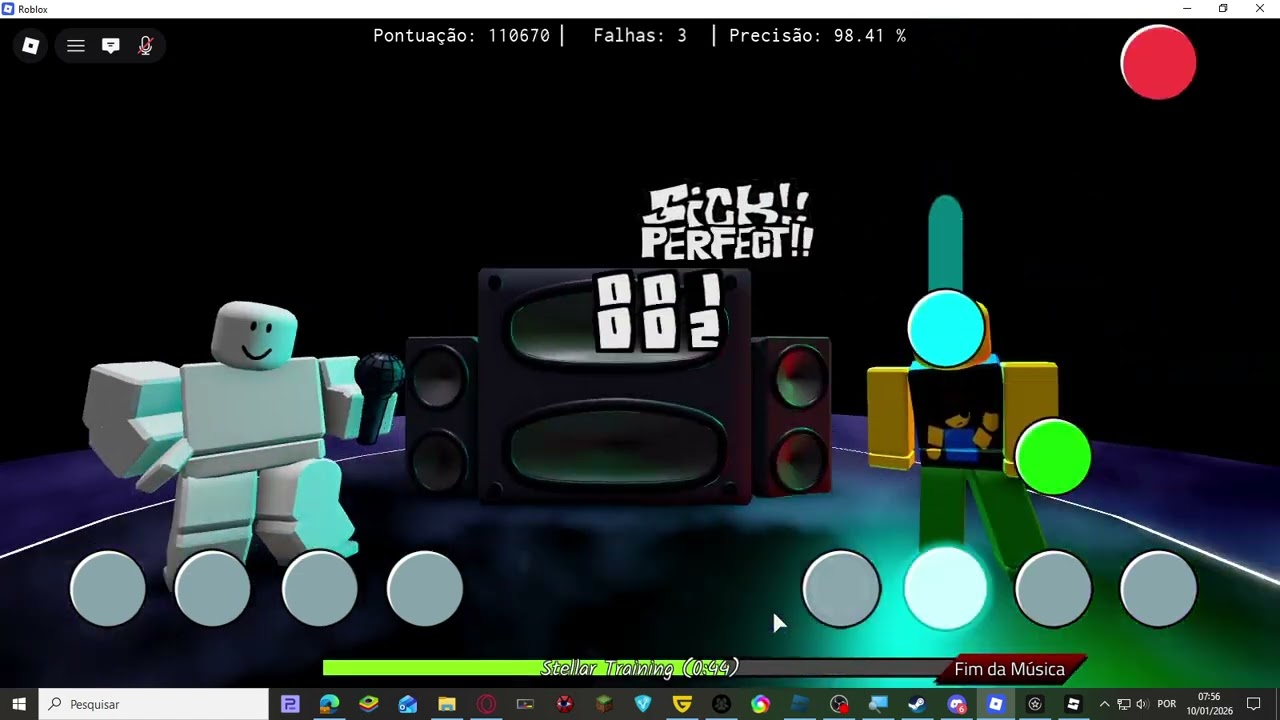Restore down the Roblox window

tap(1223, 9)
